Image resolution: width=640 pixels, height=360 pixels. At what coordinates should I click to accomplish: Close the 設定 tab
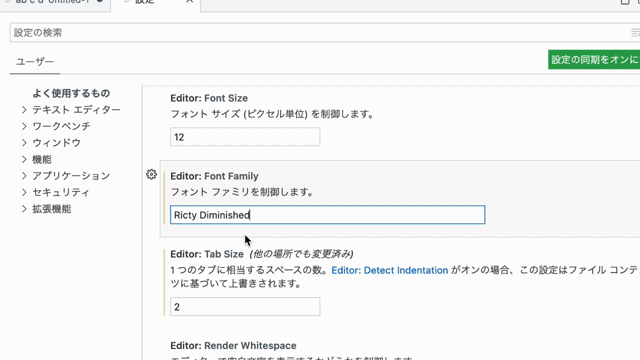190,2
